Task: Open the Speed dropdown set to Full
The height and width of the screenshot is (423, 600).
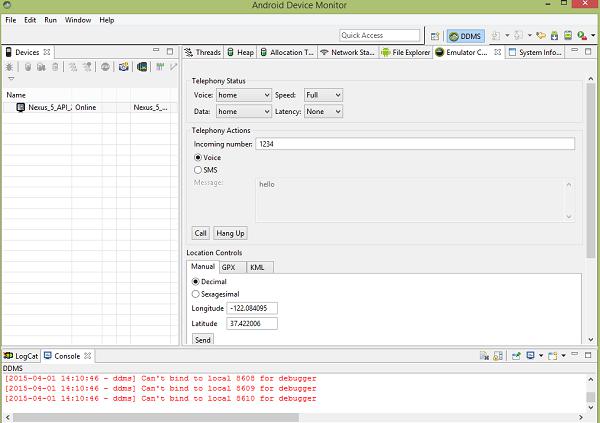Action: 323,95
